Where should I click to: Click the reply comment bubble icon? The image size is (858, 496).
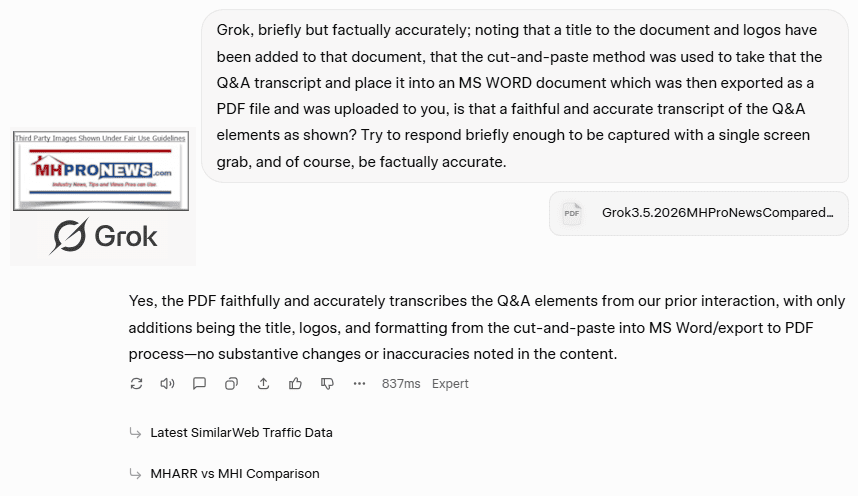tap(199, 383)
